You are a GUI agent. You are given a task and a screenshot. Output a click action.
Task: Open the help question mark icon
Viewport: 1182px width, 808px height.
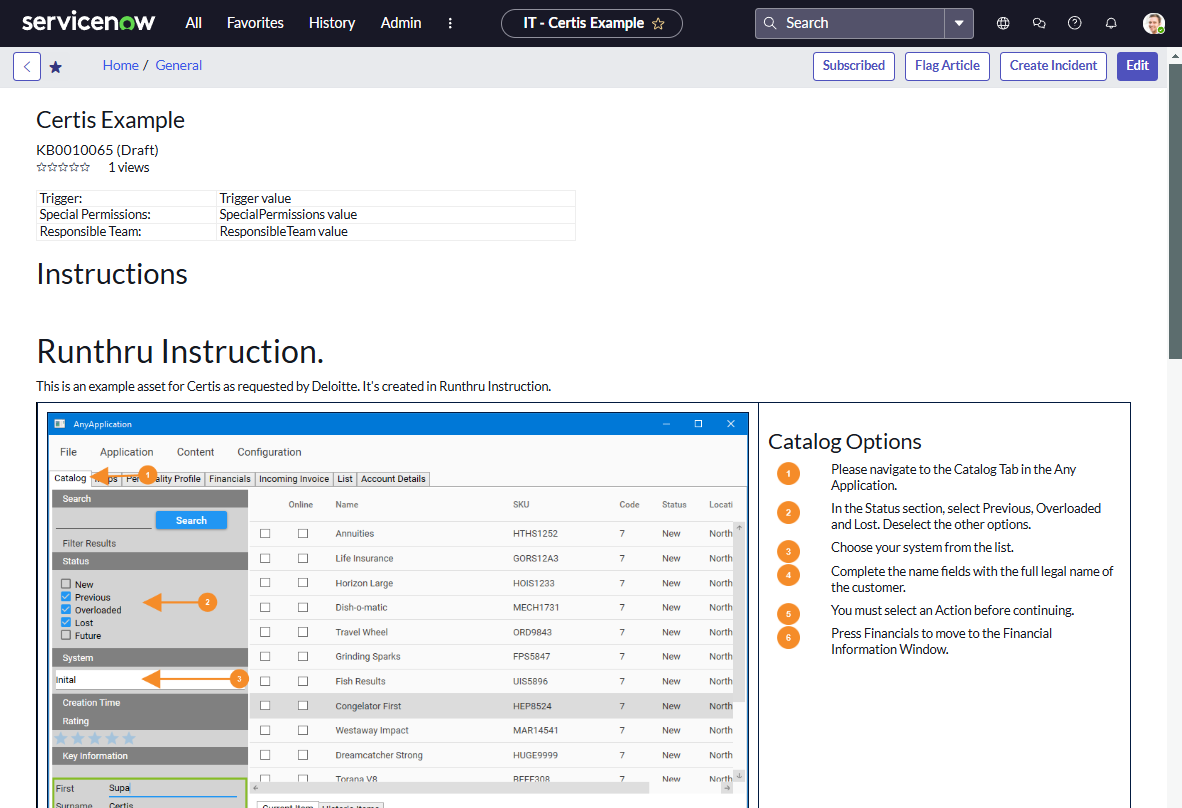pos(1075,23)
